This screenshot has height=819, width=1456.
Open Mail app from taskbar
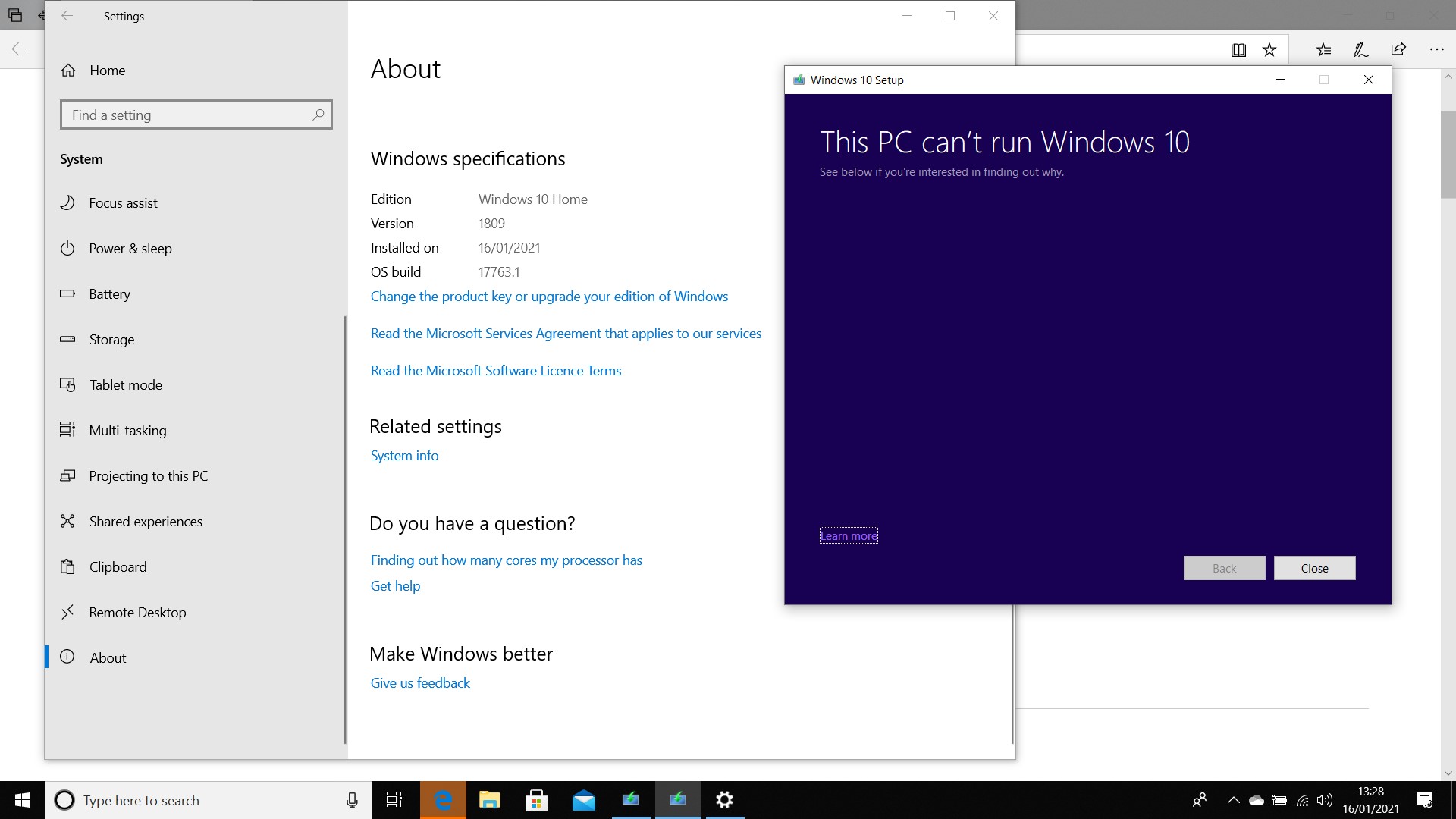pyautogui.click(x=584, y=800)
